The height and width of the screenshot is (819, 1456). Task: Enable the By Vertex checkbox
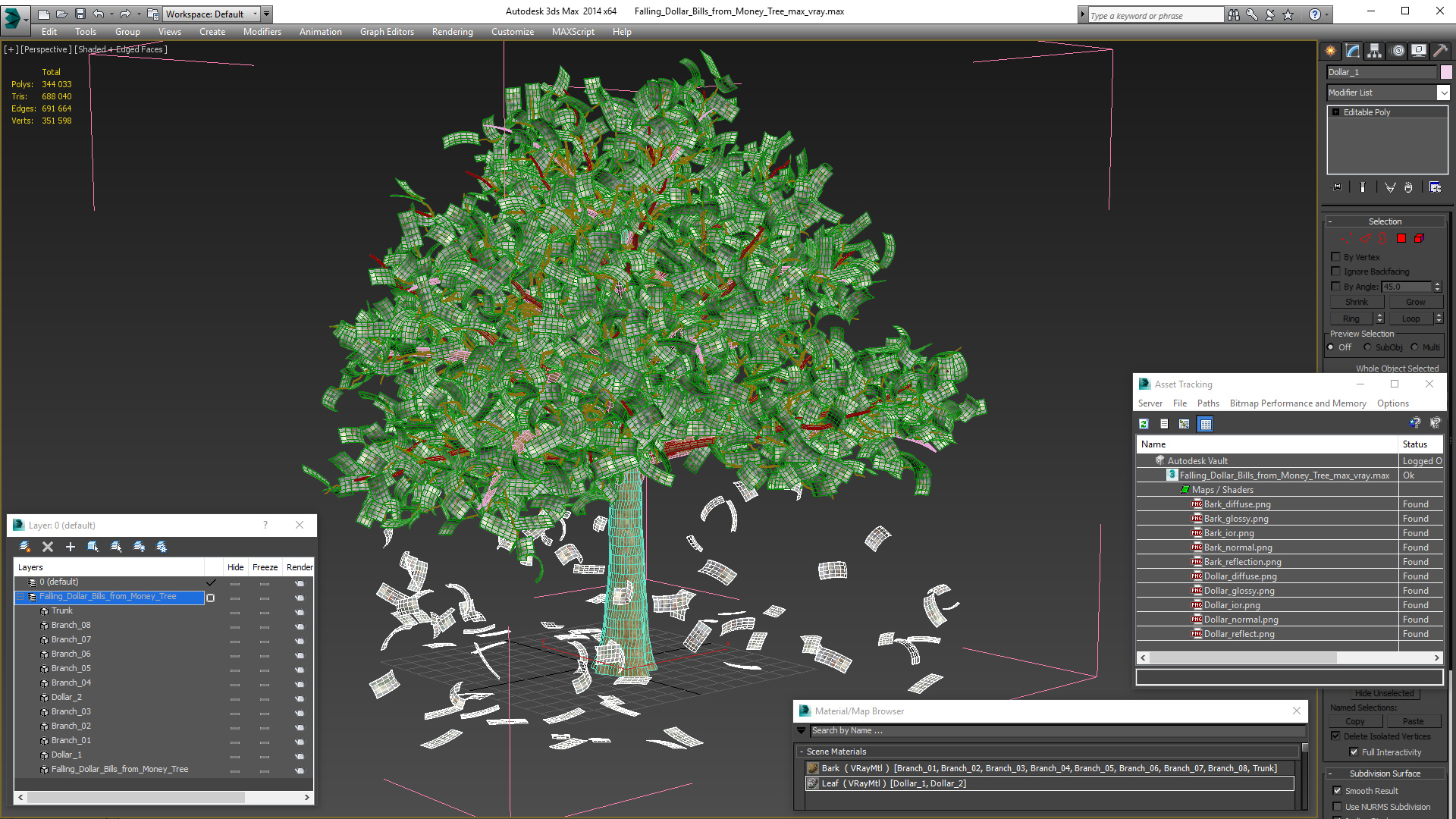(1336, 257)
